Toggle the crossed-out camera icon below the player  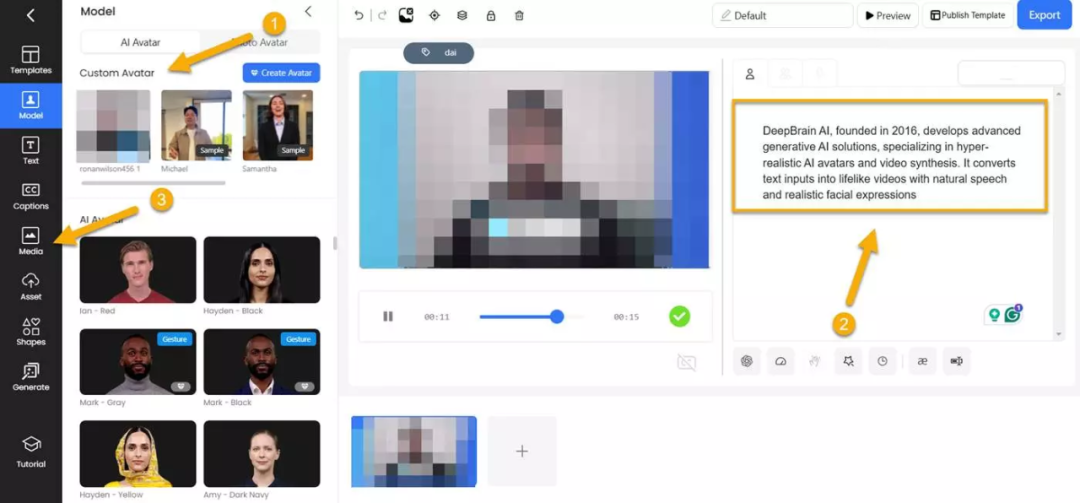[687, 362]
